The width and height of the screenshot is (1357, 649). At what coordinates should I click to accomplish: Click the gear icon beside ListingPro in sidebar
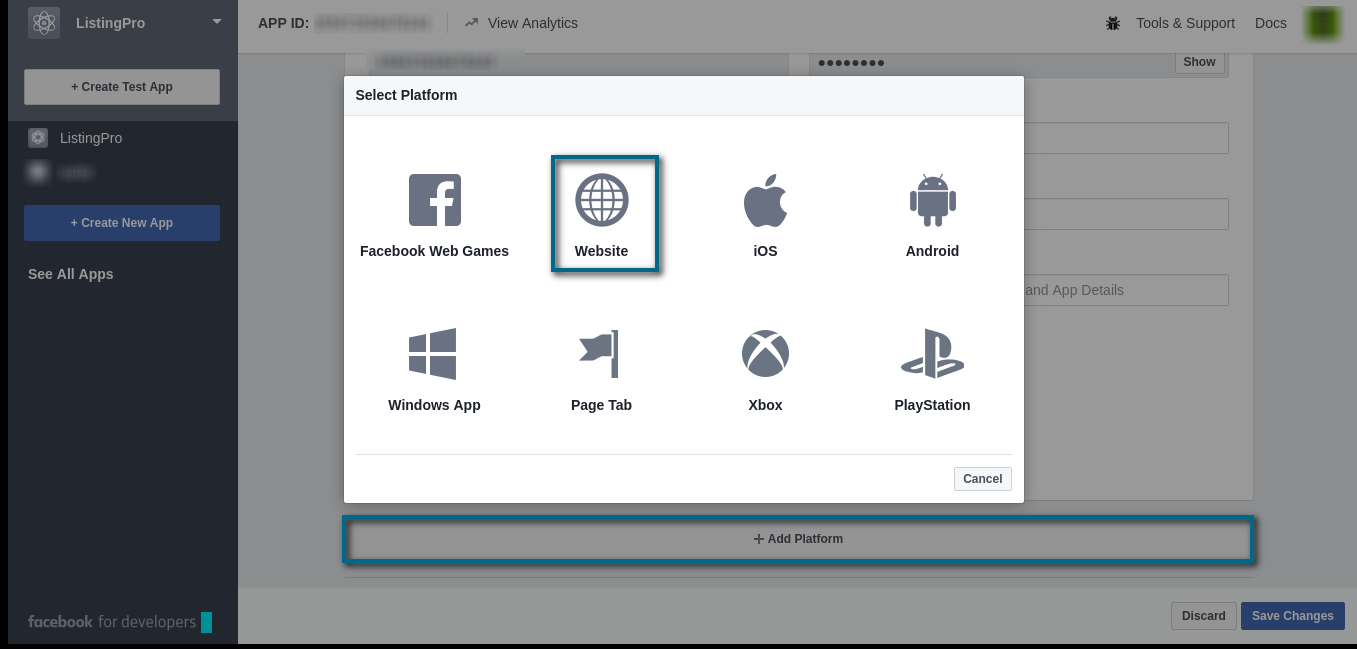point(38,138)
